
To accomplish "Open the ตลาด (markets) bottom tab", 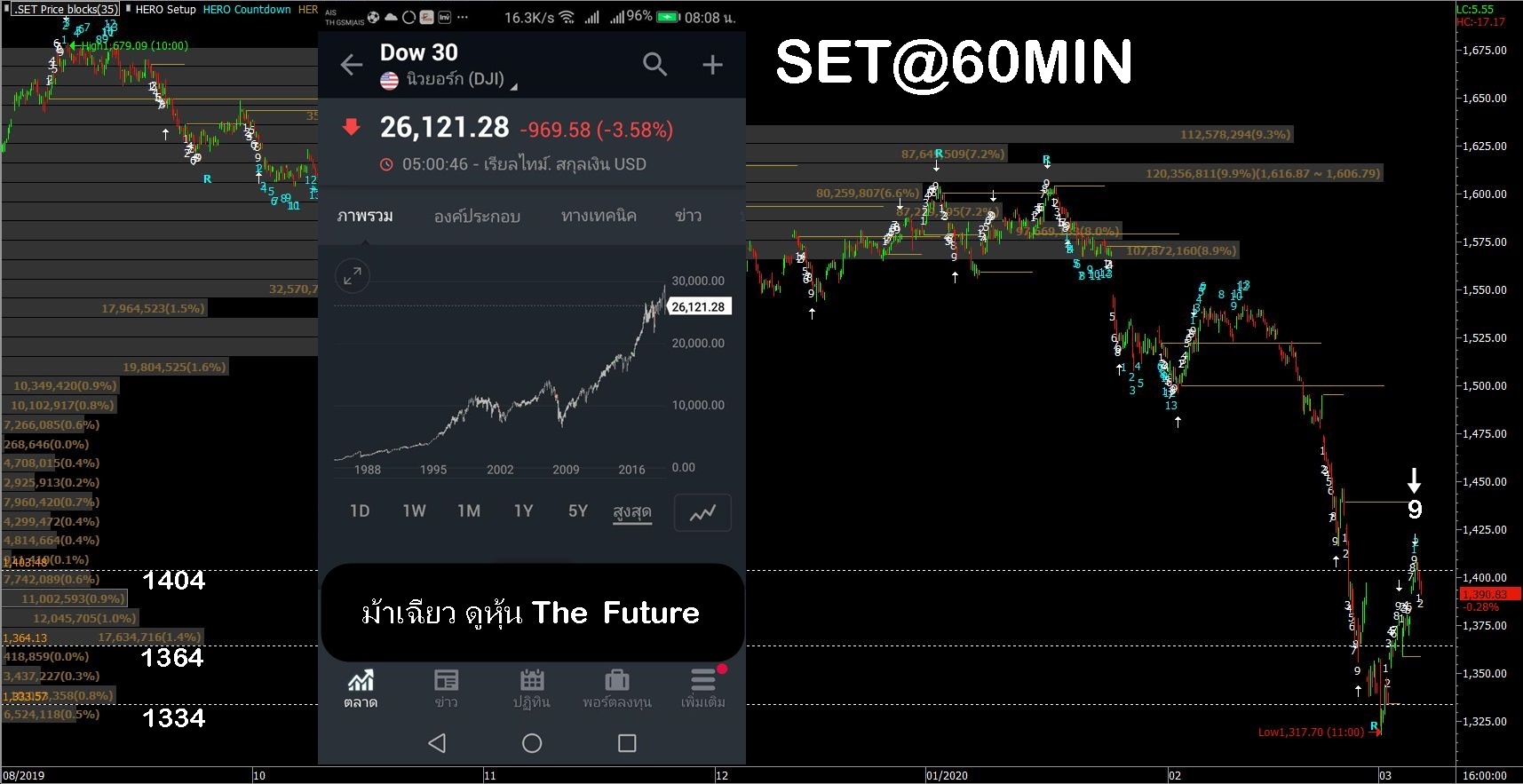I will pos(361,689).
